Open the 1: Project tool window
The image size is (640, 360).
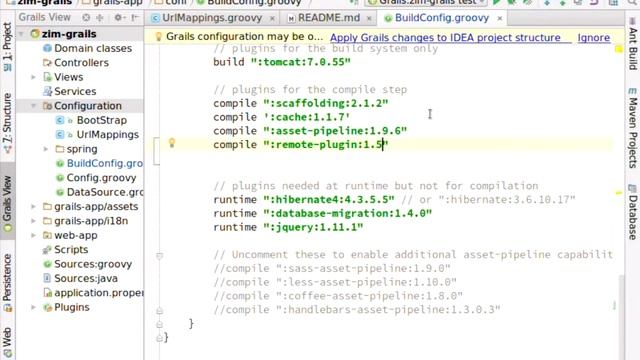pyautogui.click(x=7, y=46)
